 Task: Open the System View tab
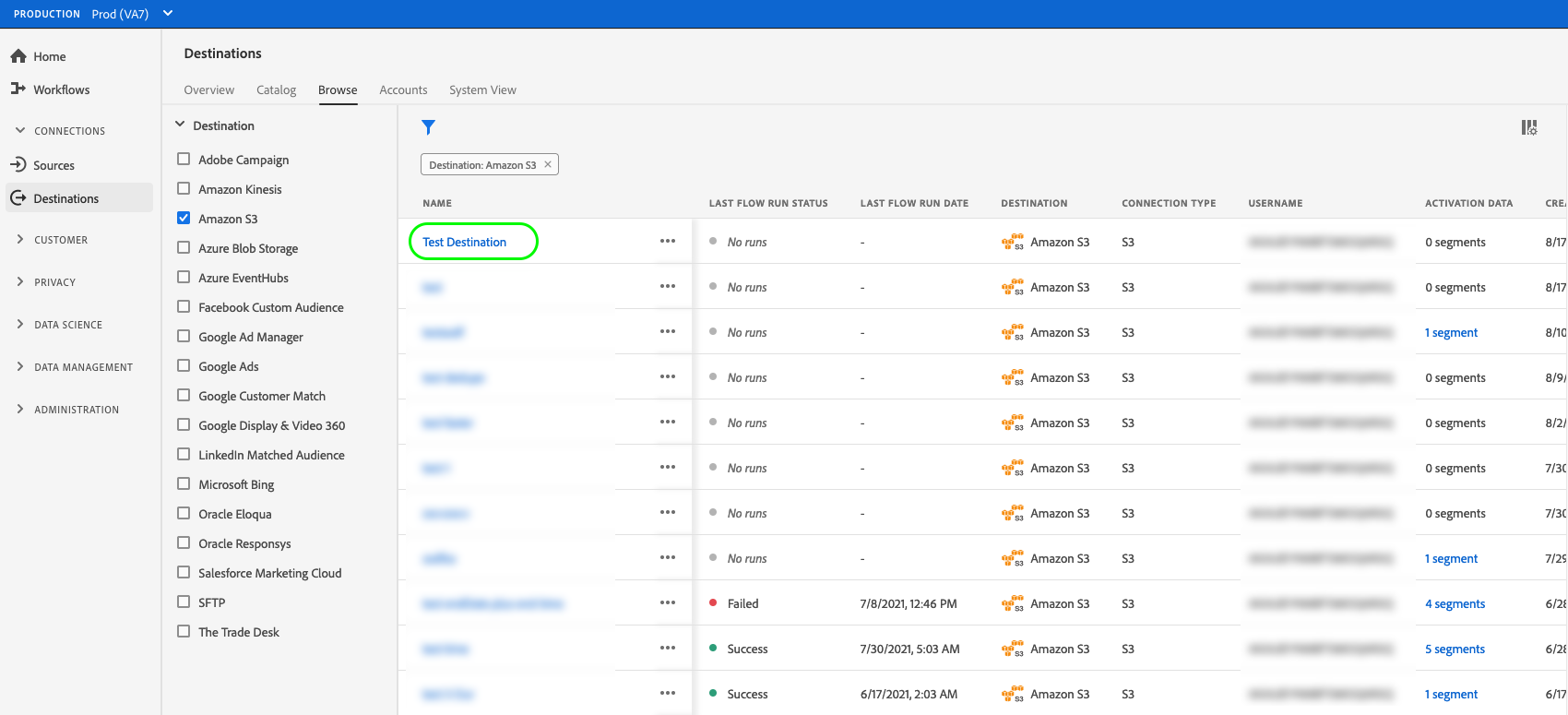pos(482,89)
